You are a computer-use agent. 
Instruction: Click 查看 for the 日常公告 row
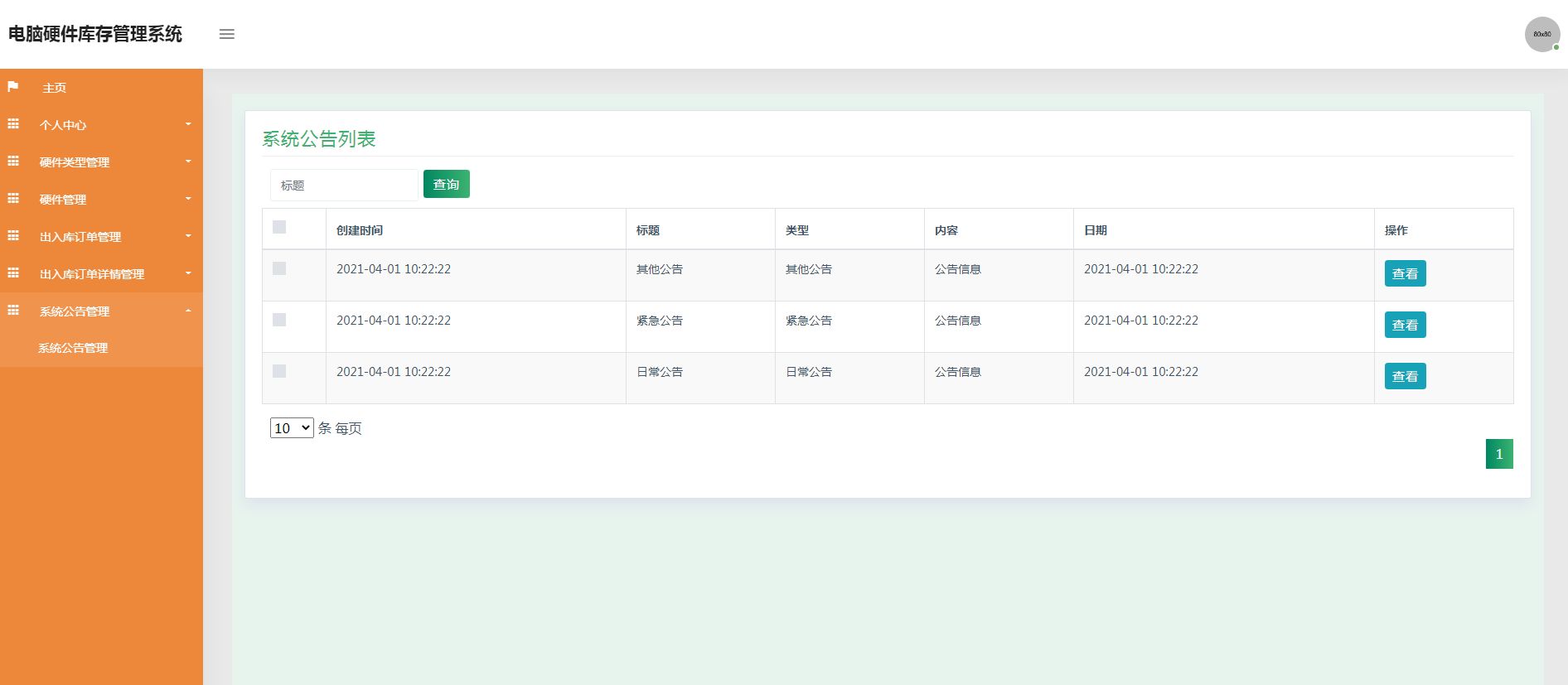click(1405, 376)
